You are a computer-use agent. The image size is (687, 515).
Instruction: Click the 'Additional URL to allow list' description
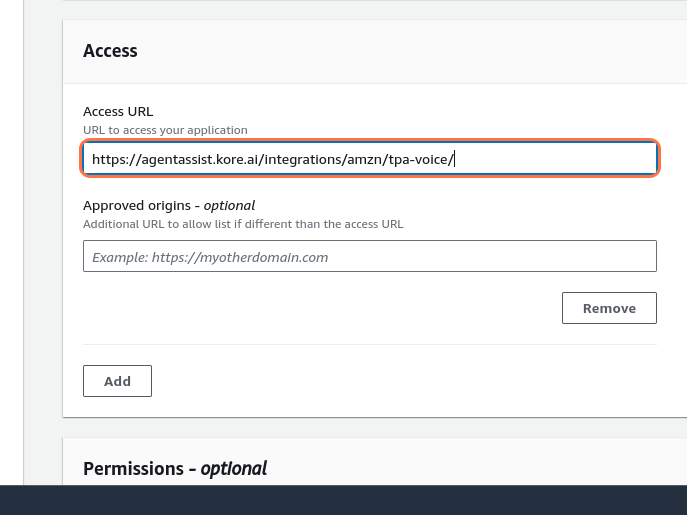coord(243,224)
